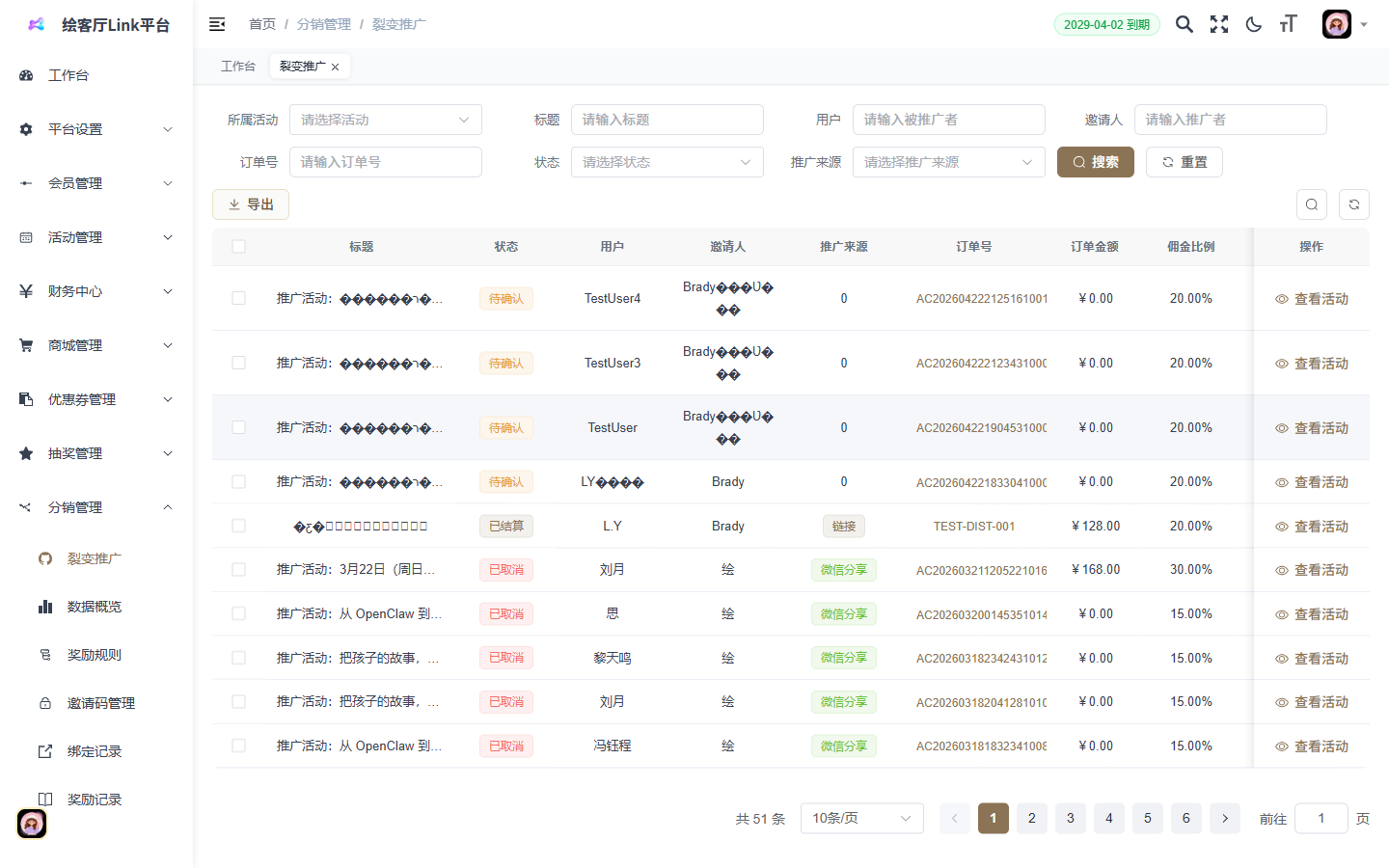Click the 搜索 button

pyautogui.click(x=1095, y=162)
